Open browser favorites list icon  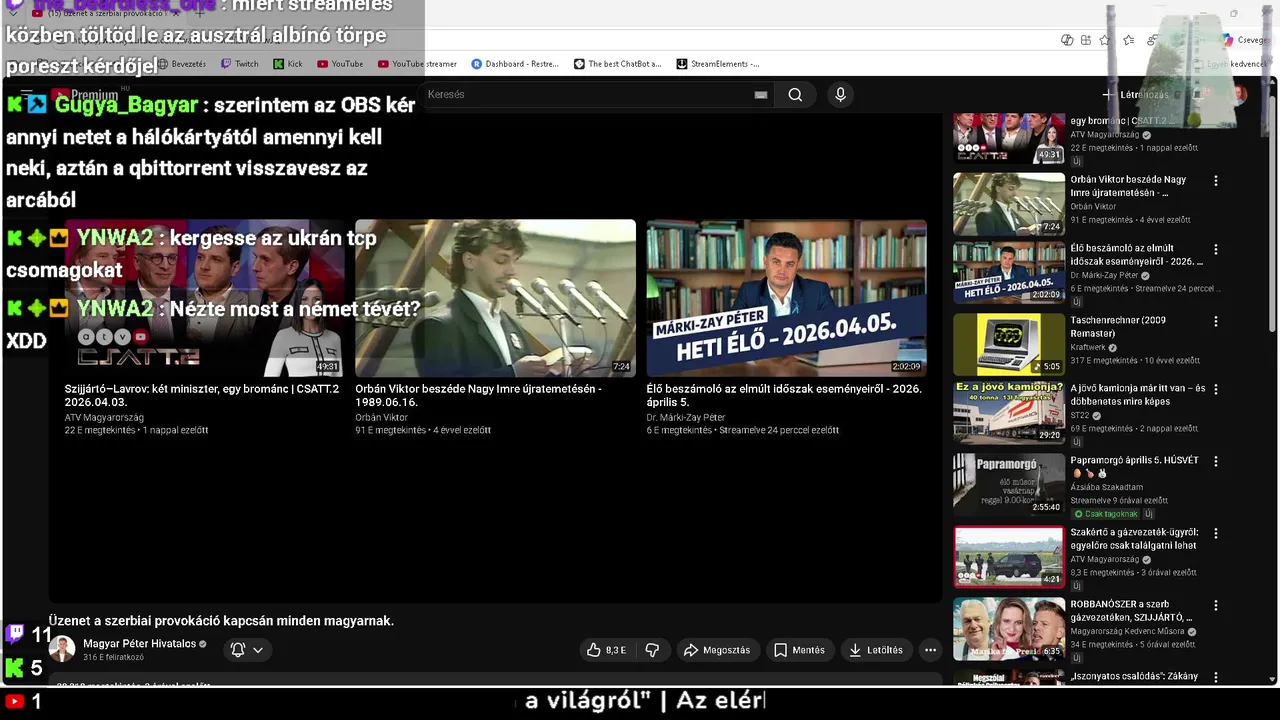(x=1129, y=40)
